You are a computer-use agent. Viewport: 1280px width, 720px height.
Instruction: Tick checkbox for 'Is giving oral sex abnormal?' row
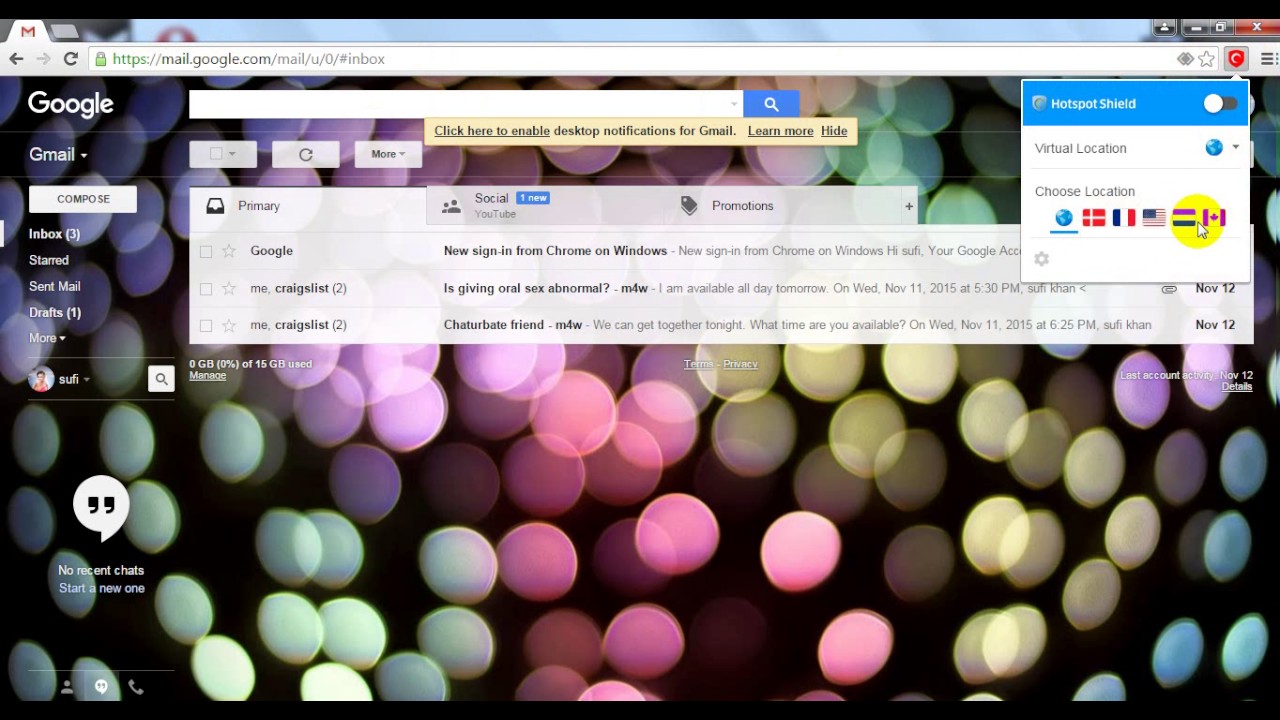point(206,288)
